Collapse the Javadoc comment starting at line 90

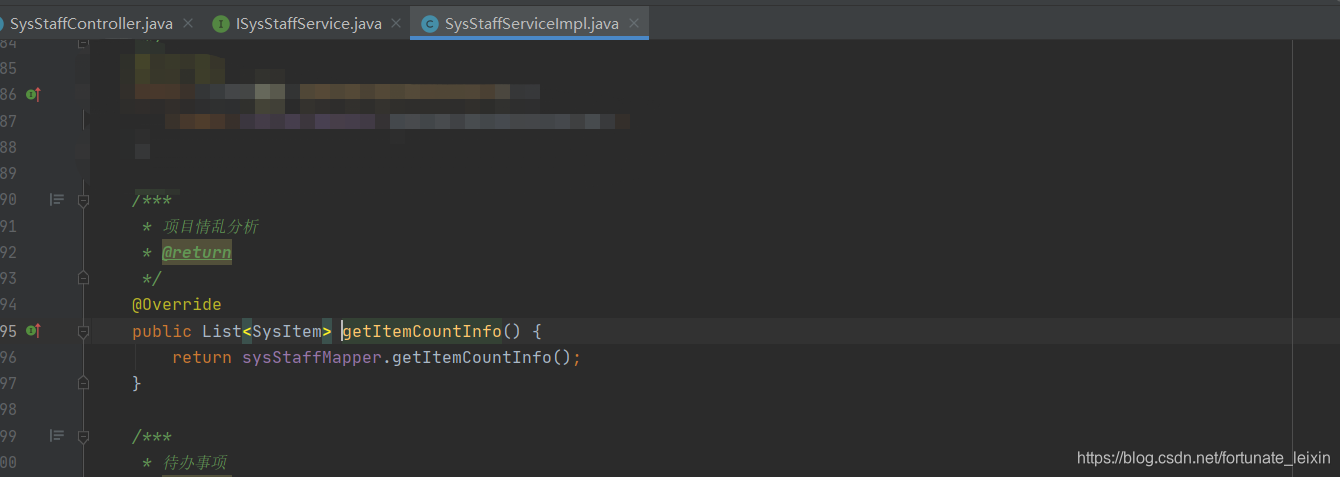point(84,200)
